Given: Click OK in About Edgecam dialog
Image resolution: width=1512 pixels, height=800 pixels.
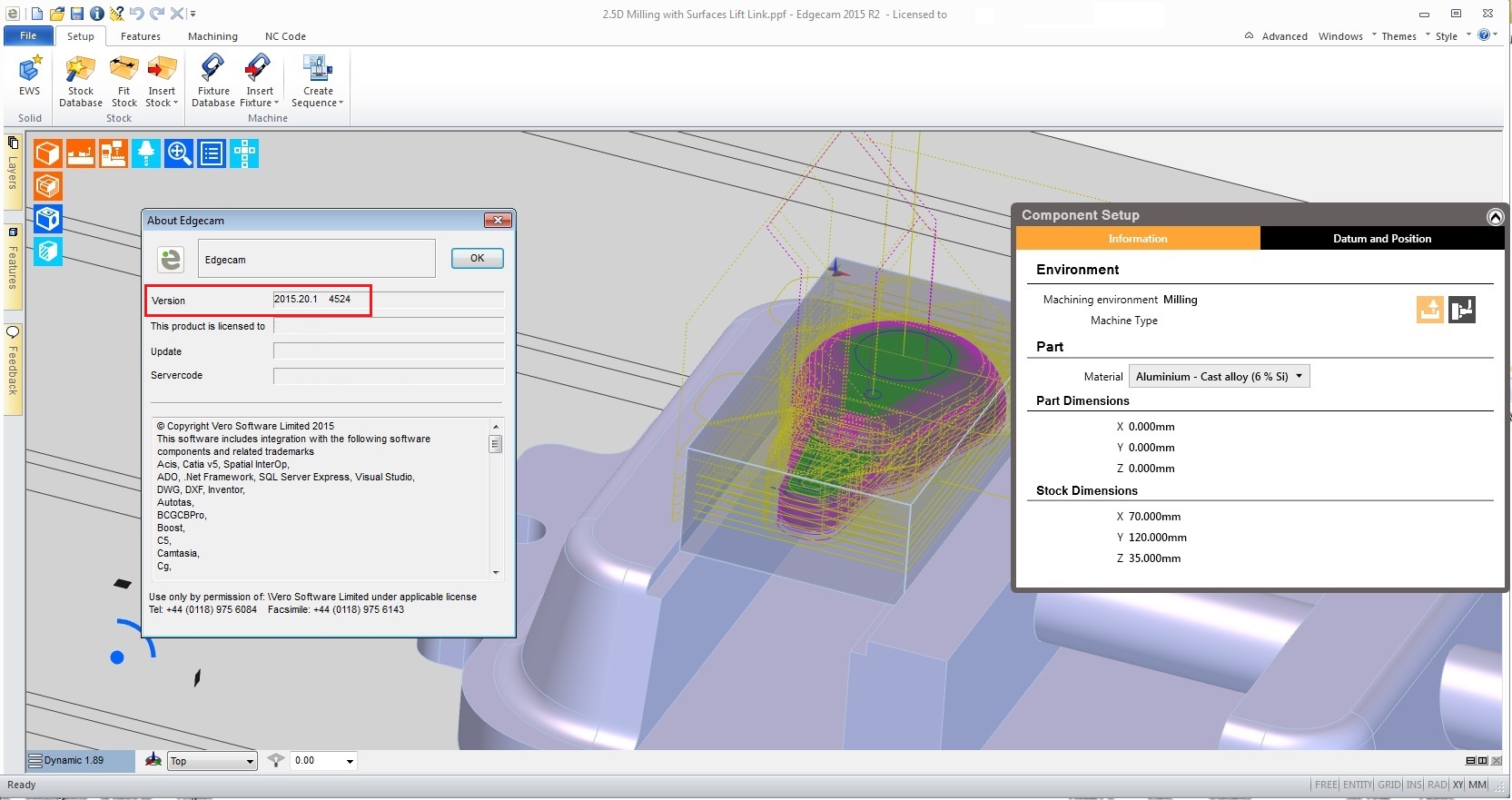Looking at the screenshot, I should coord(477,258).
